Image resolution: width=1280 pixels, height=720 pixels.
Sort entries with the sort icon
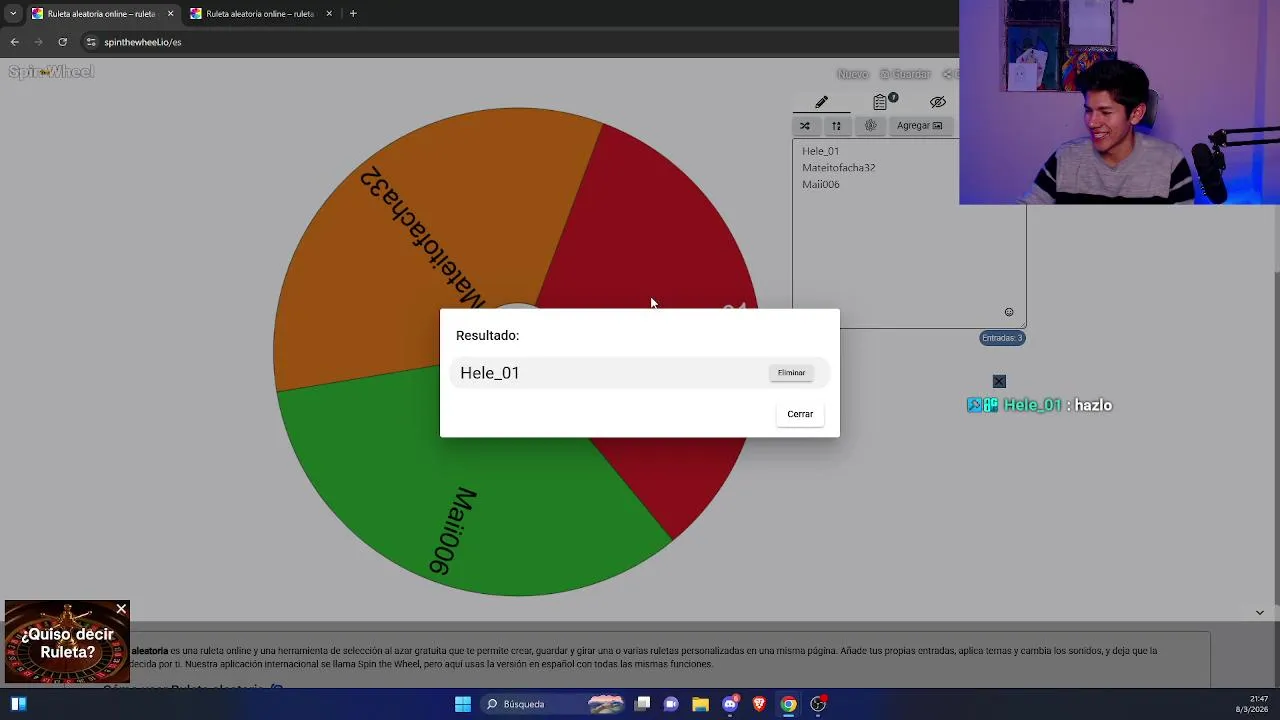coord(836,126)
